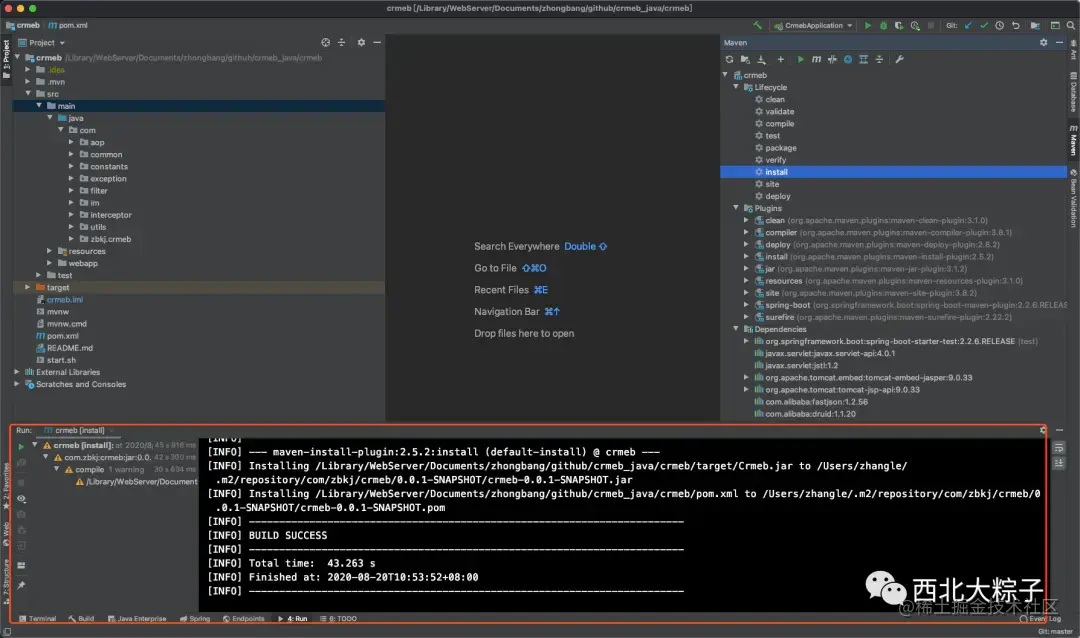Select com.alibaba:fastjson:1.2.56 dependency

click(811, 402)
